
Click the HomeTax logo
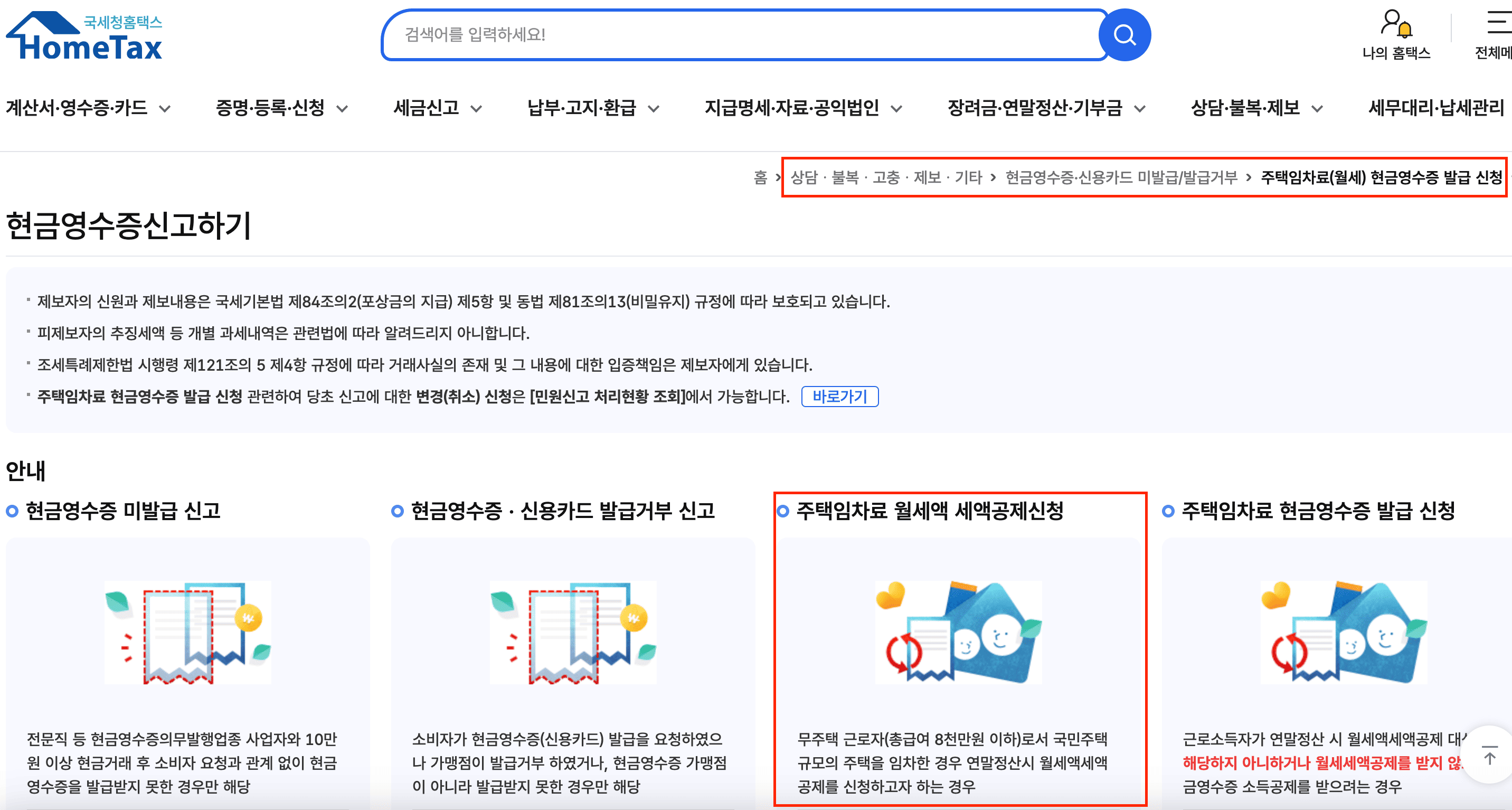point(85,36)
